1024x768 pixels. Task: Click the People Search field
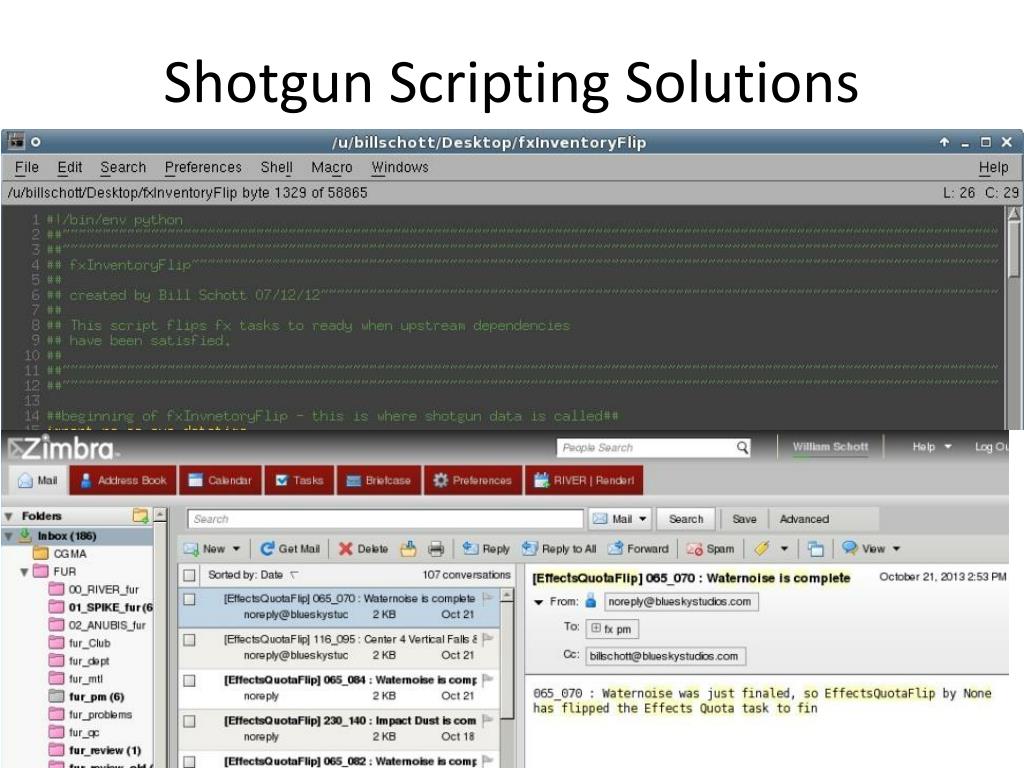coord(645,448)
